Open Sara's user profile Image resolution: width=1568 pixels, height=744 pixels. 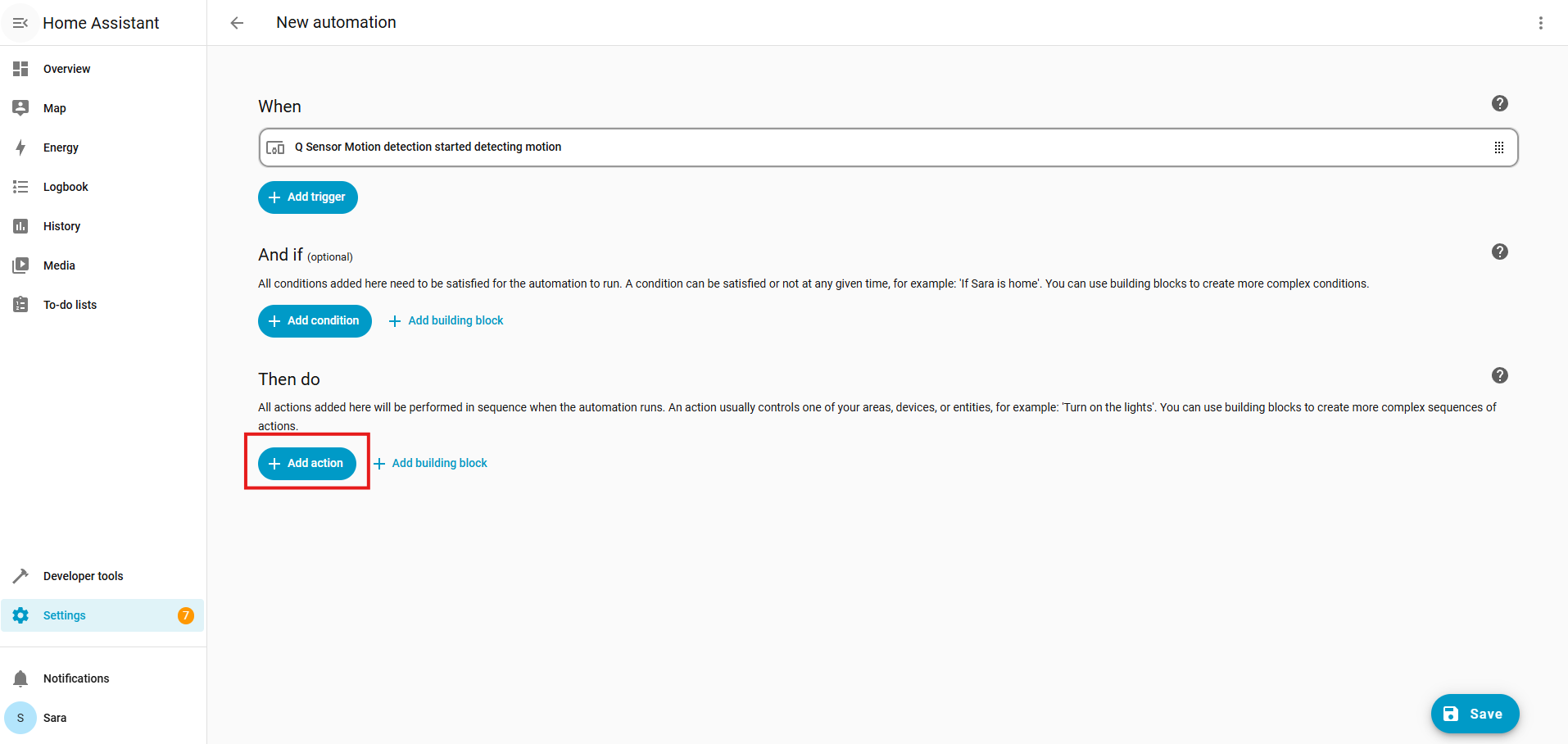(102, 718)
